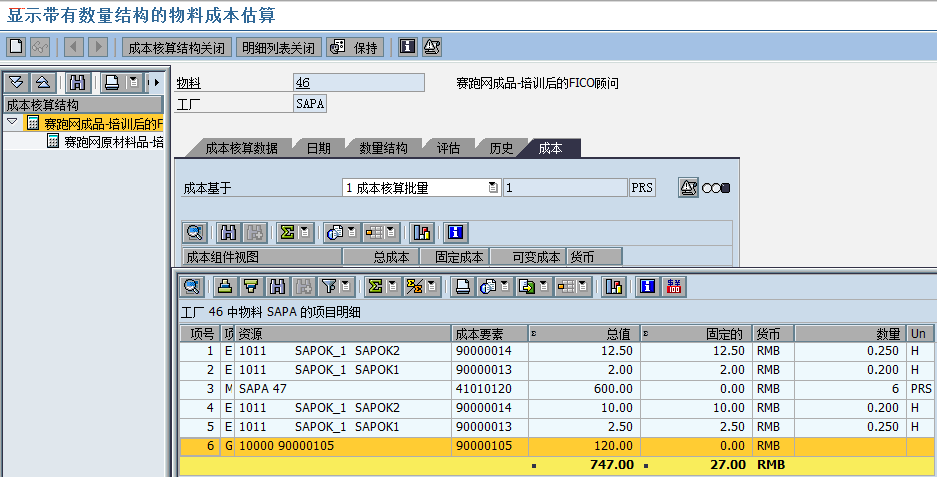Sort ascending in itemization toolbar
This screenshot has width=937, height=477.
click(225, 287)
